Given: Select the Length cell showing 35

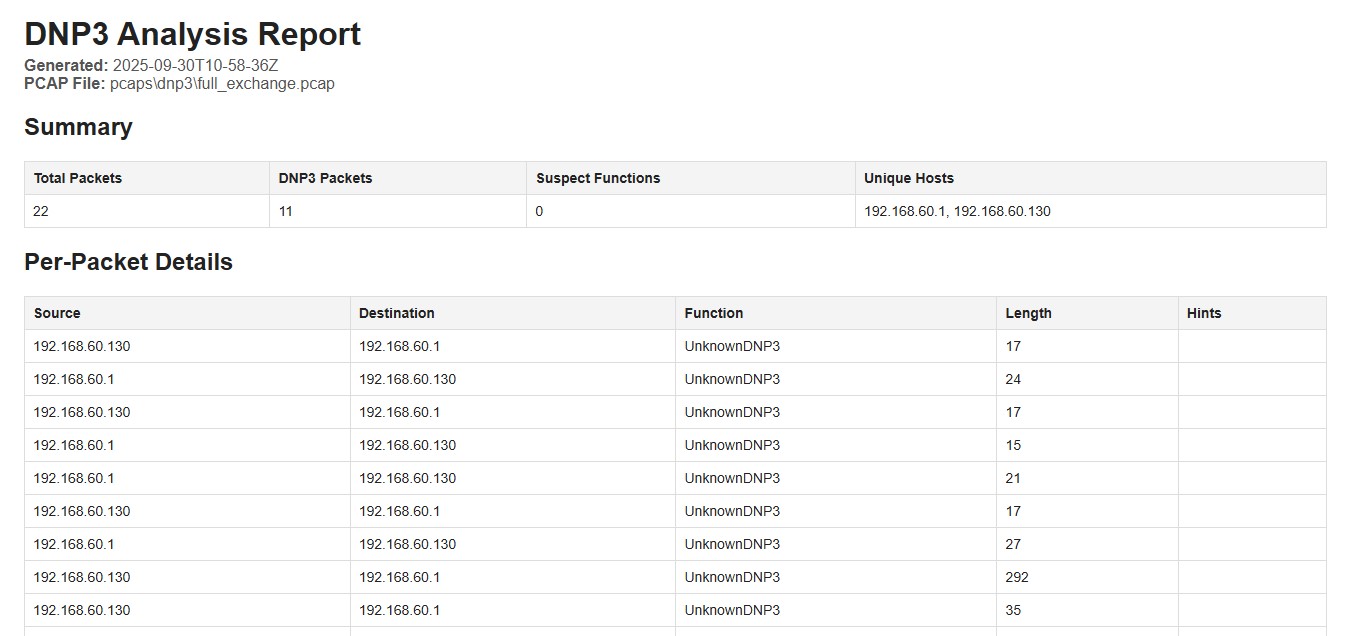Looking at the screenshot, I should [1087, 610].
